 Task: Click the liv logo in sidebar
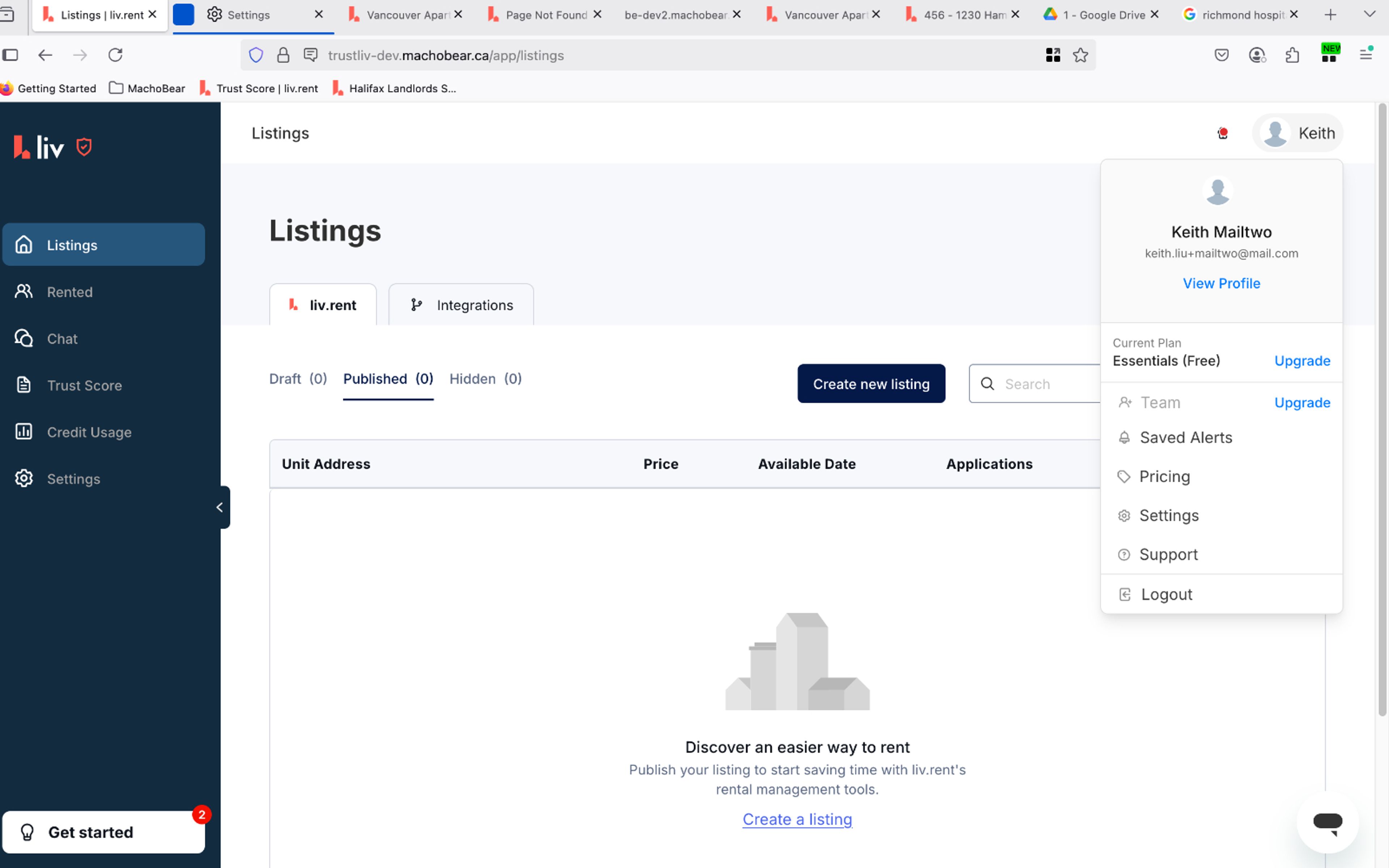39,148
